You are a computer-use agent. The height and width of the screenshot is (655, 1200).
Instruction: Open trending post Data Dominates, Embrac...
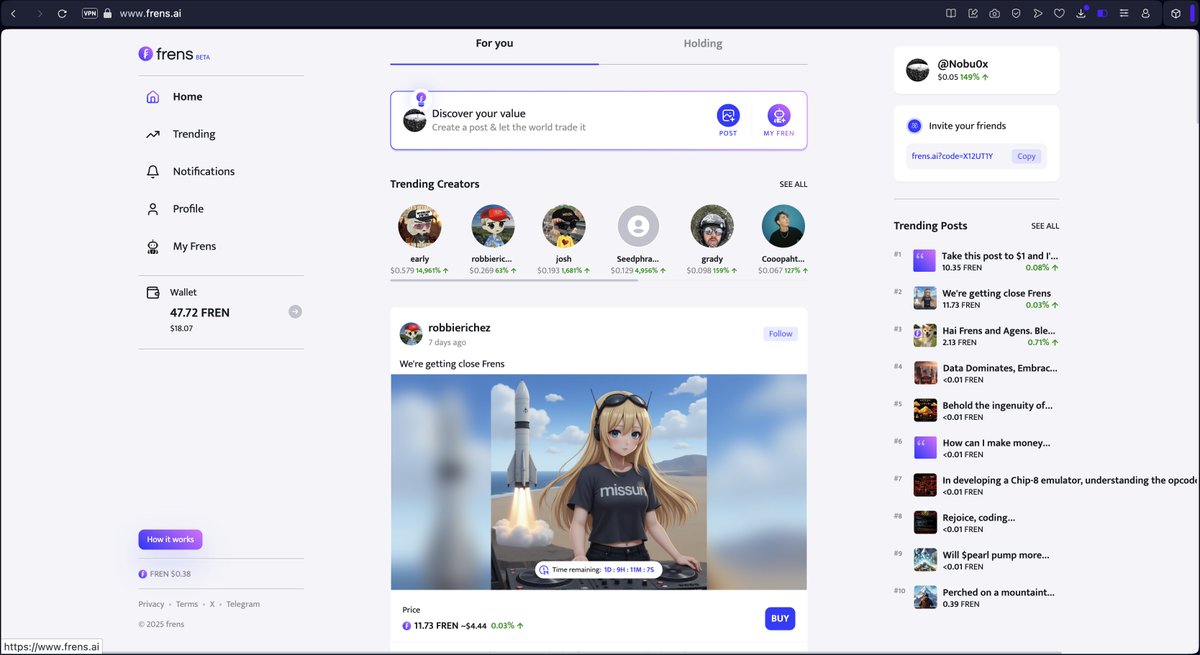pos(976,374)
